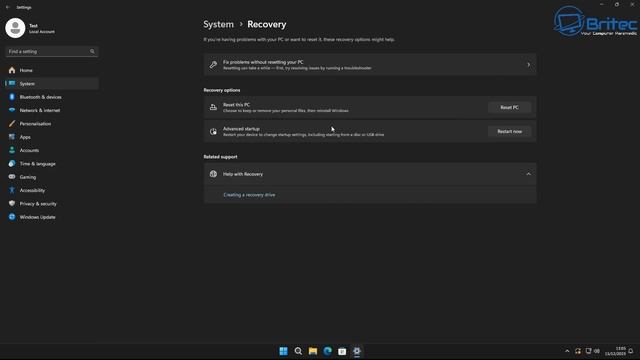
Task: Collapse the Help with Recovery section
Action: [x=528, y=174]
